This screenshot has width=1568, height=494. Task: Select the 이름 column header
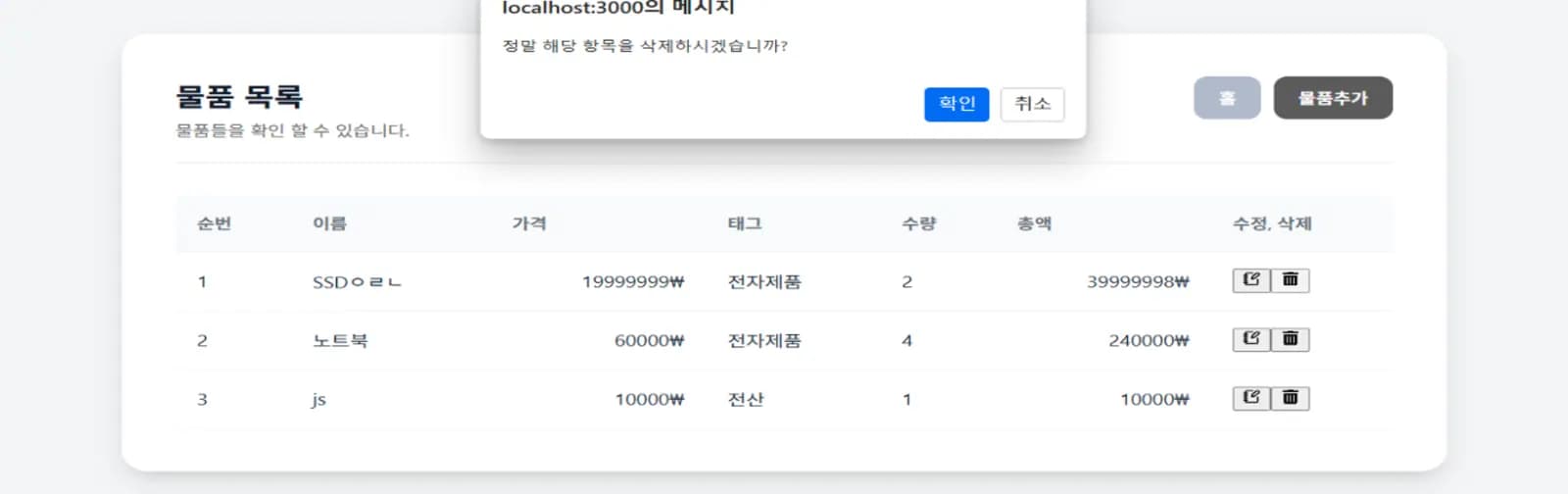[x=329, y=223]
